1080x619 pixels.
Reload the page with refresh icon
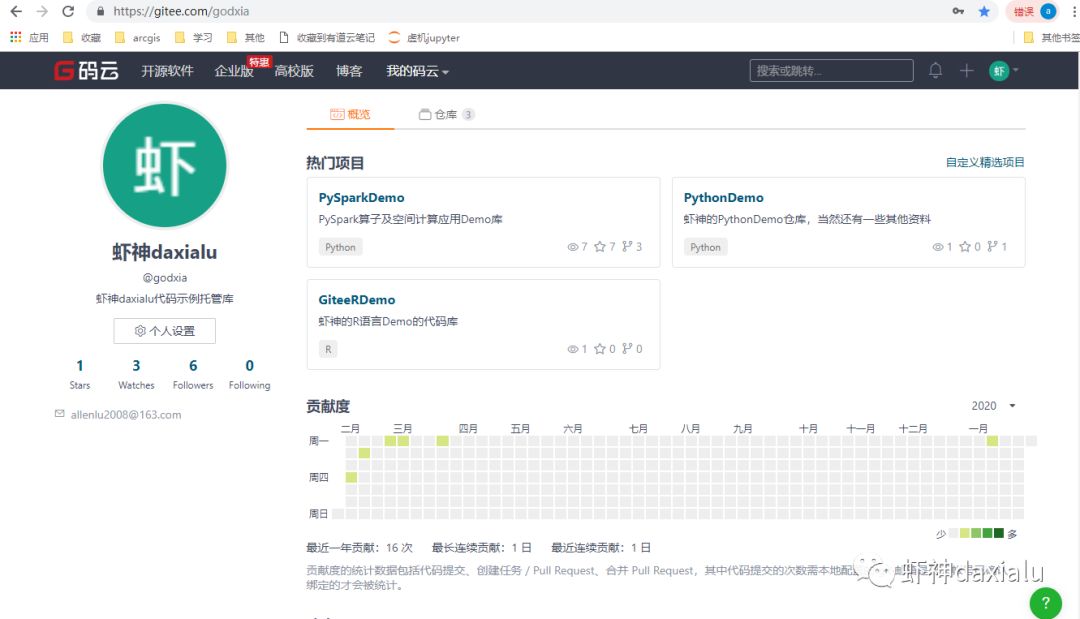click(68, 11)
